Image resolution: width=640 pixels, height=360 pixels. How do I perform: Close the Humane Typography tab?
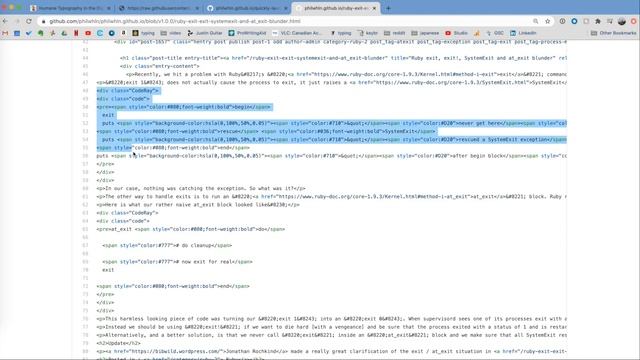pyautogui.click(x=109, y=8)
